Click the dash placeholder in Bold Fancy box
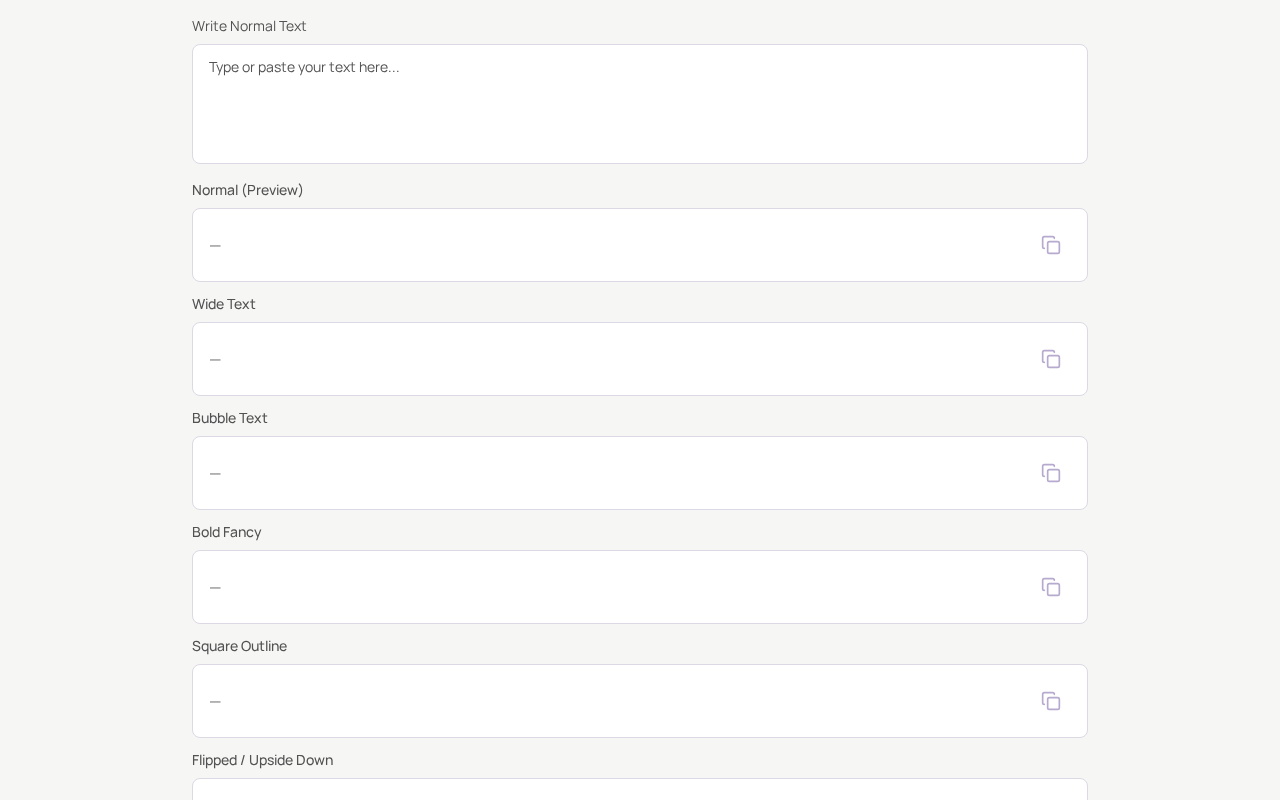This screenshot has height=800, width=1280. 215,588
